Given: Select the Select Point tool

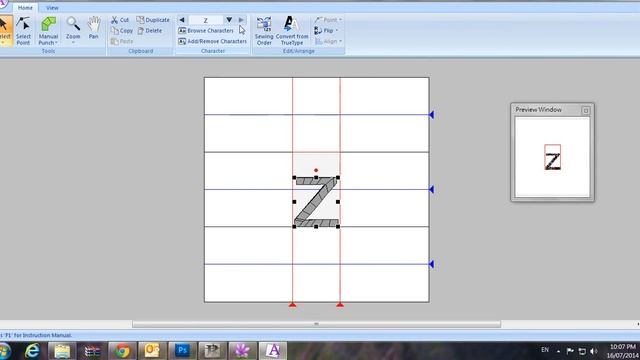Looking at the screenshot, I should point(23,31).
